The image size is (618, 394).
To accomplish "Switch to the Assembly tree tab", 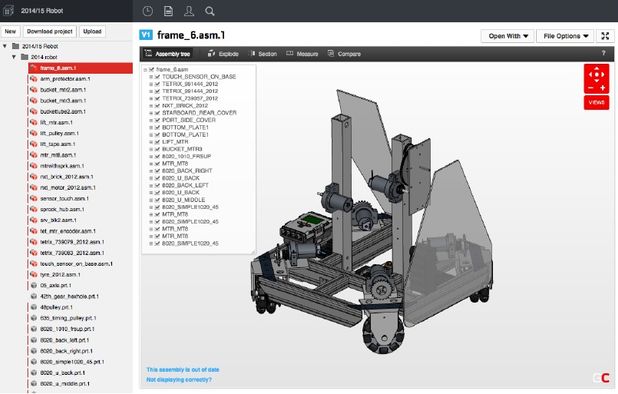I will pos(168,54).
